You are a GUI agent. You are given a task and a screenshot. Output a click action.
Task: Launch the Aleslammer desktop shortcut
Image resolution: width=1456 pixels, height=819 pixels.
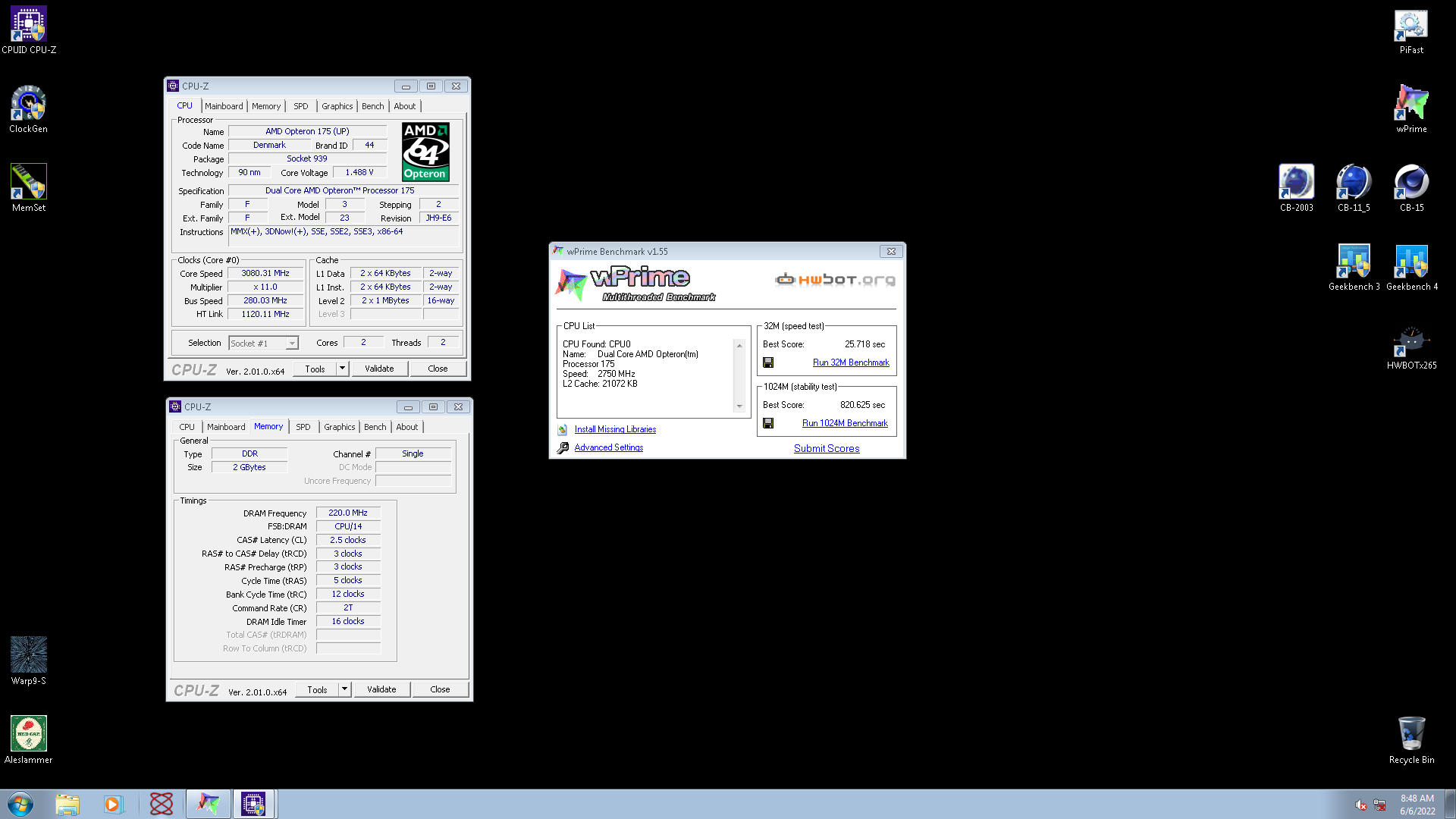tap(29, 740)
